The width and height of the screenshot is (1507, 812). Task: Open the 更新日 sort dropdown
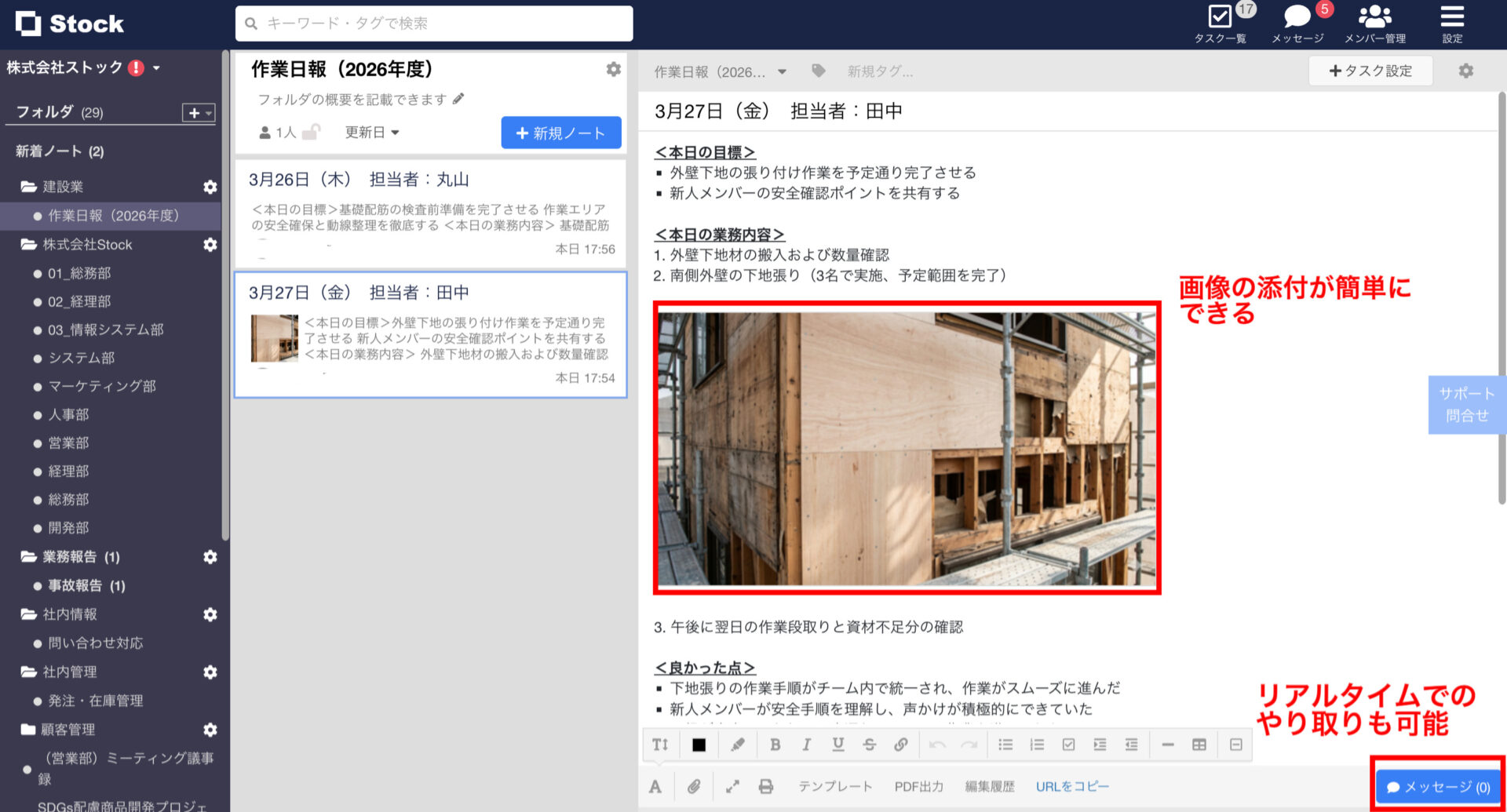point(372,132)
